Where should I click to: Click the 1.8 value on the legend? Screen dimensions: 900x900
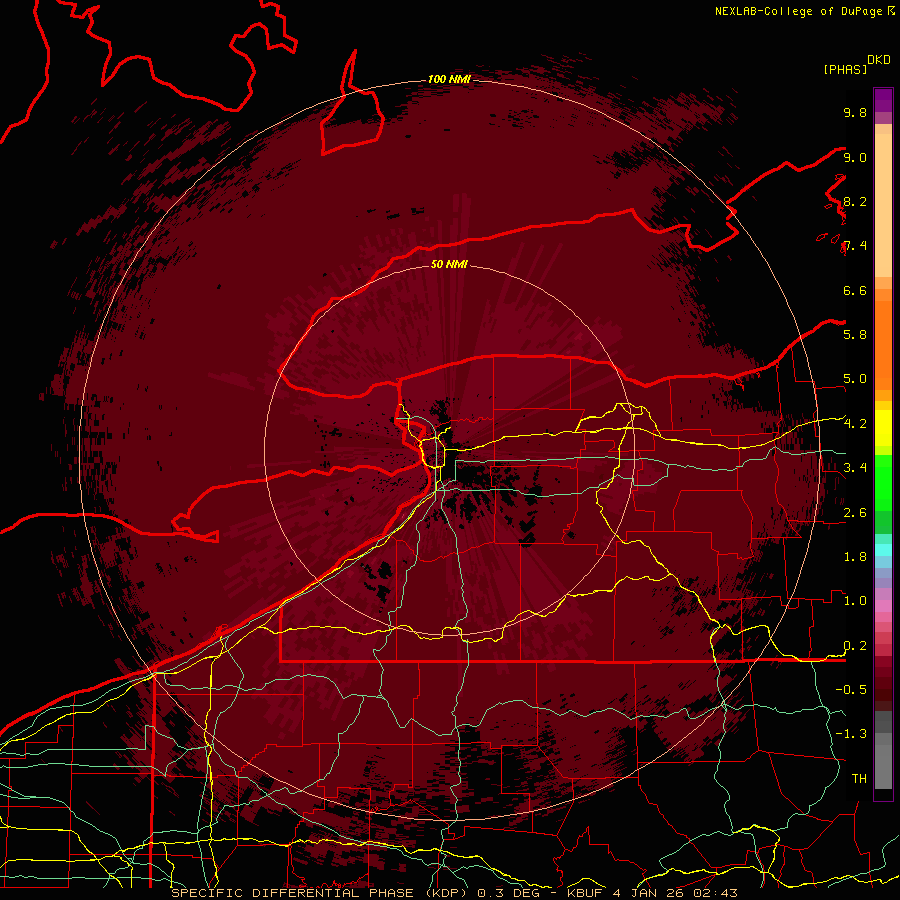[855, 557]
